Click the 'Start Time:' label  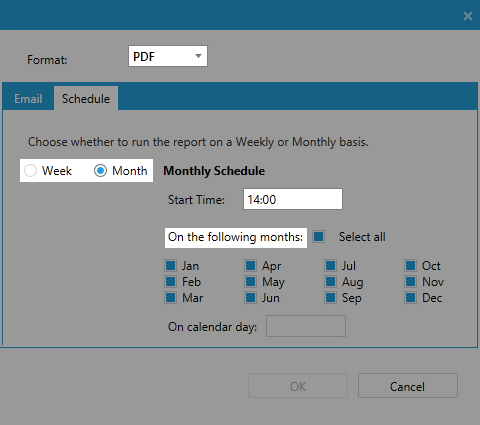click(x=196, y=200)
